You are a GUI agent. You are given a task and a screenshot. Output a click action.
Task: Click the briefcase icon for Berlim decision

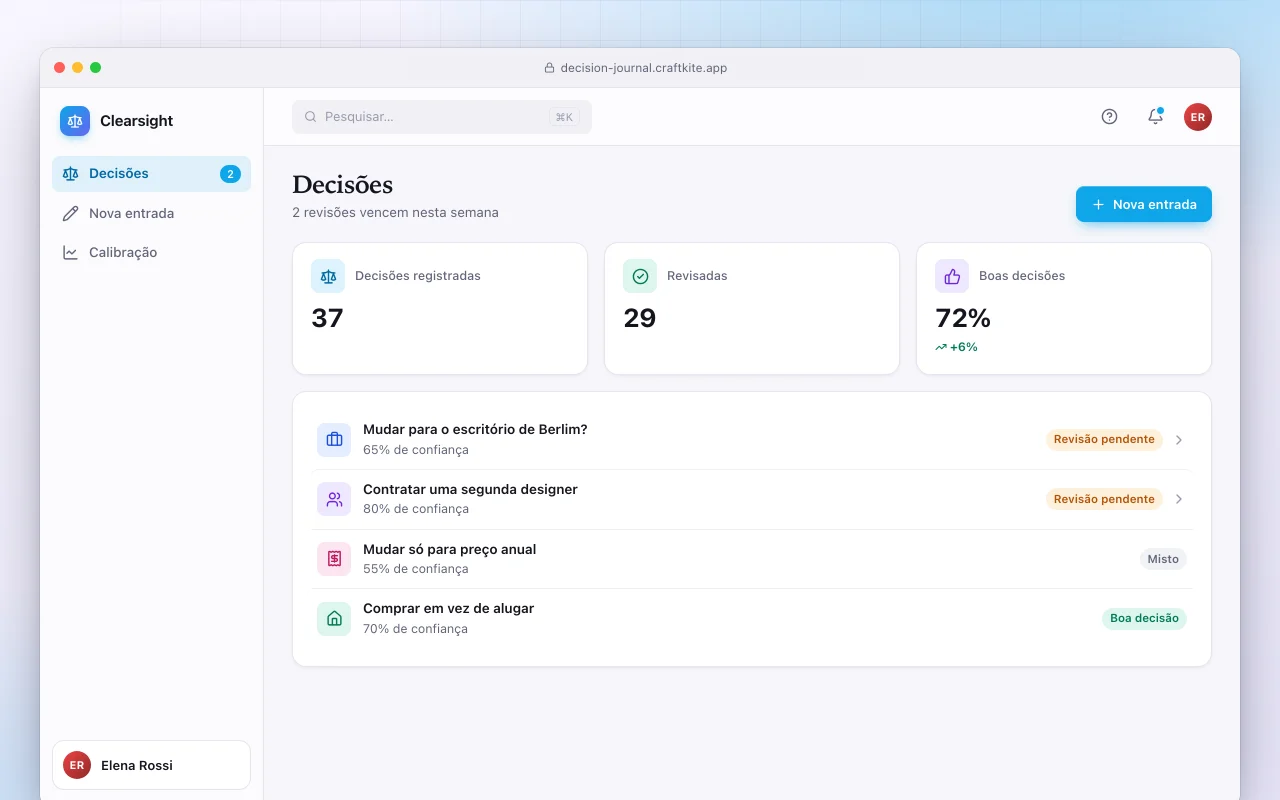[334, 440]
